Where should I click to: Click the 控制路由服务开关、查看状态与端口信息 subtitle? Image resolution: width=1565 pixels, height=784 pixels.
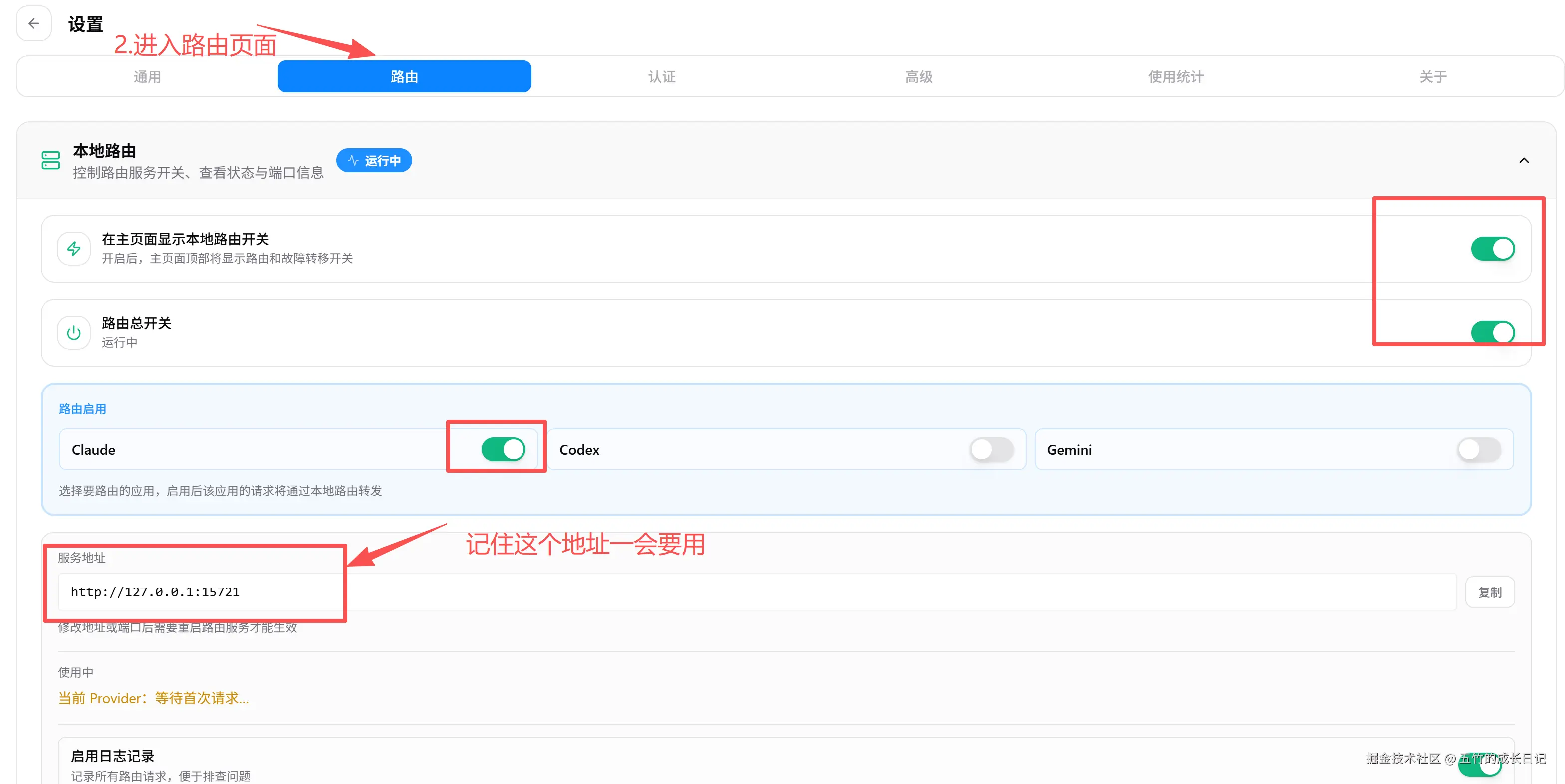point(199,173)
